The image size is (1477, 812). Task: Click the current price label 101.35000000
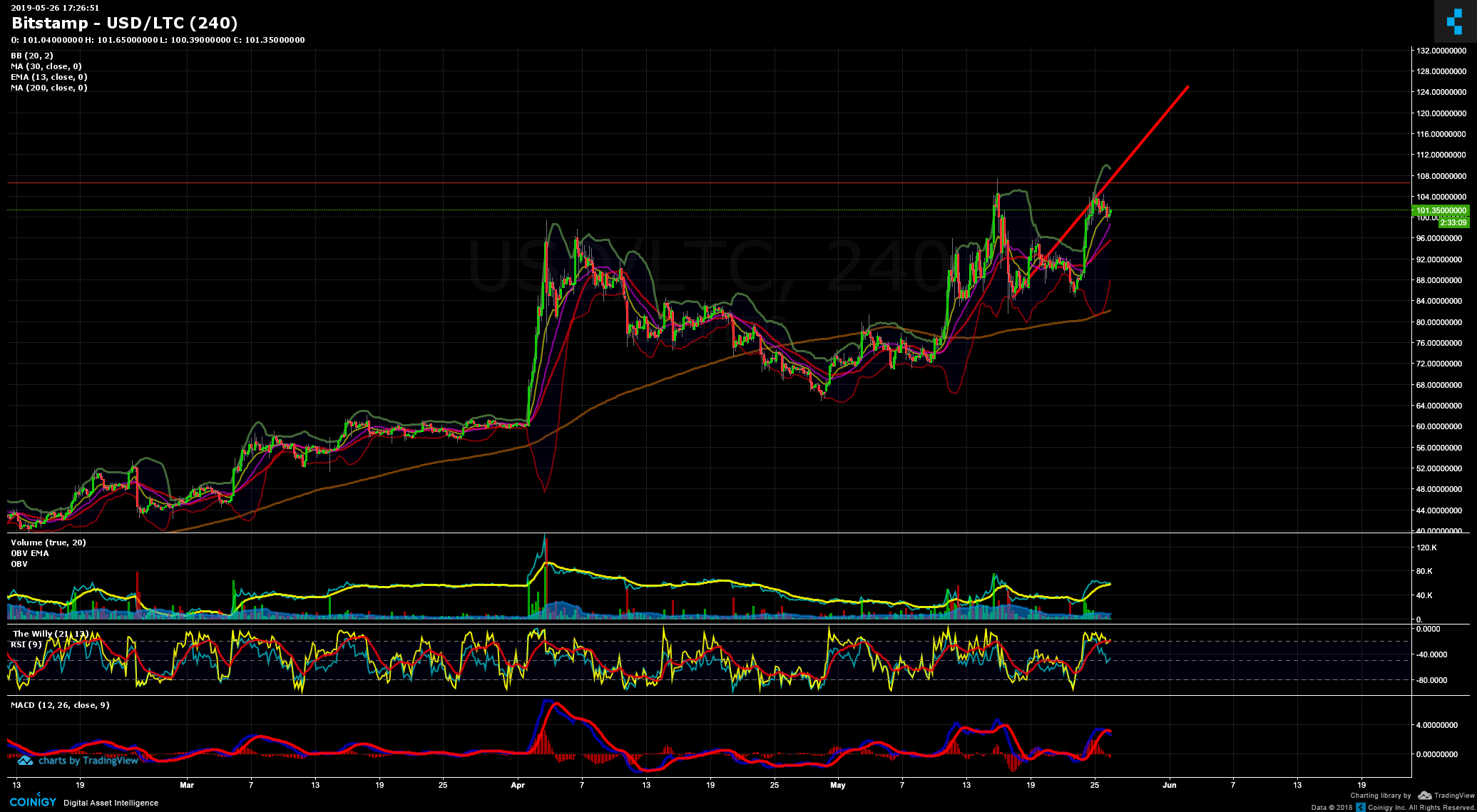coord(1441,210)
